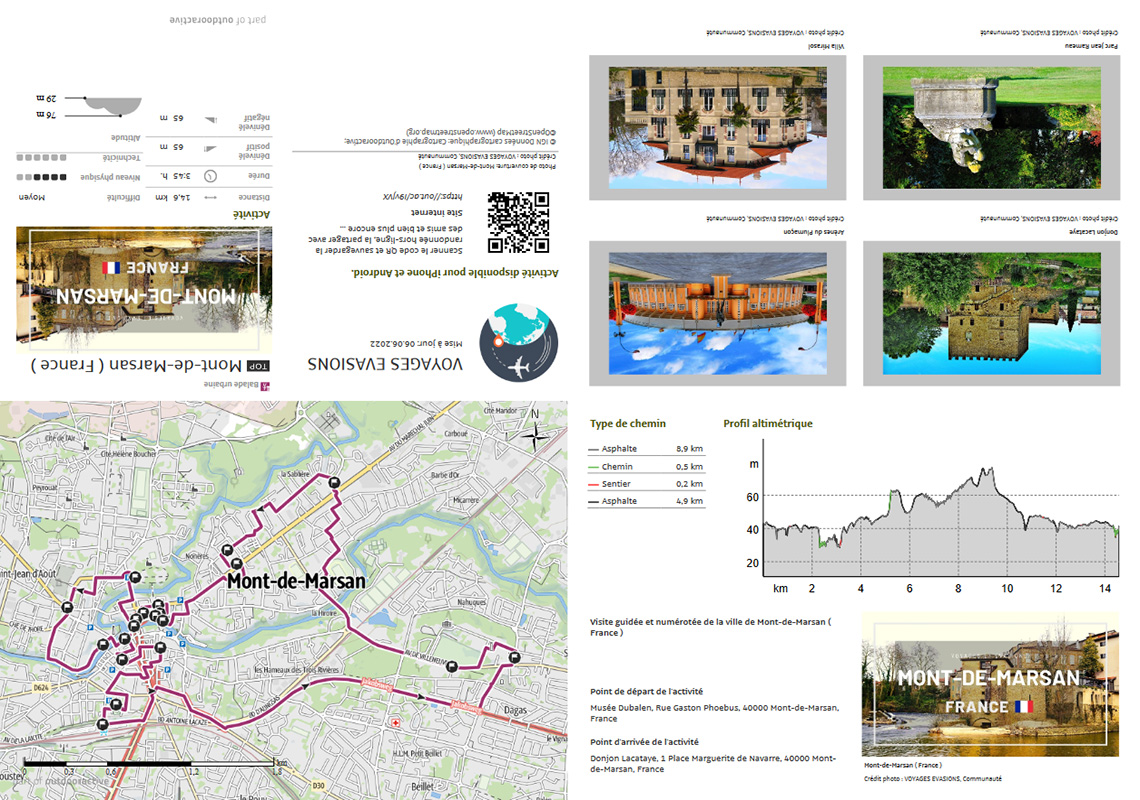Click the red Sentier legend line
The image size is (1140, 800).
[x=593, y=484]
